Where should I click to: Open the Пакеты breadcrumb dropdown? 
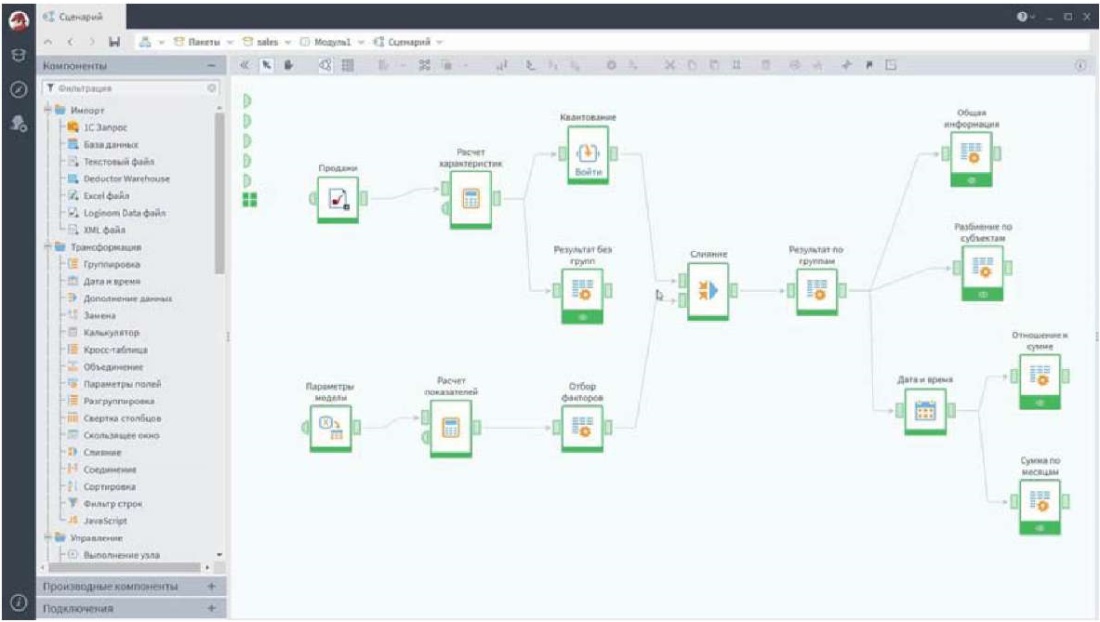[x=230, y=43]
